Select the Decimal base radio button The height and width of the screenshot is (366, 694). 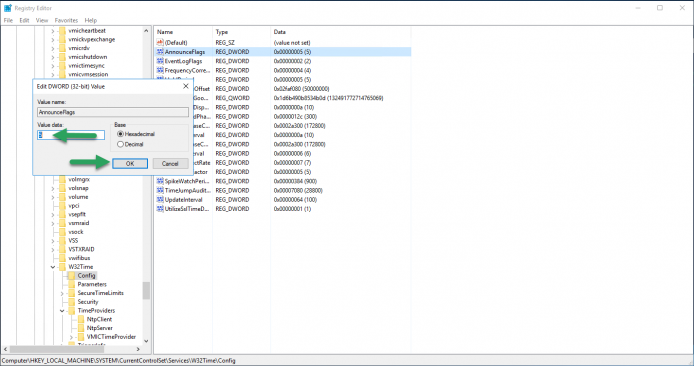pyautogui.click(x=120, y=144)
